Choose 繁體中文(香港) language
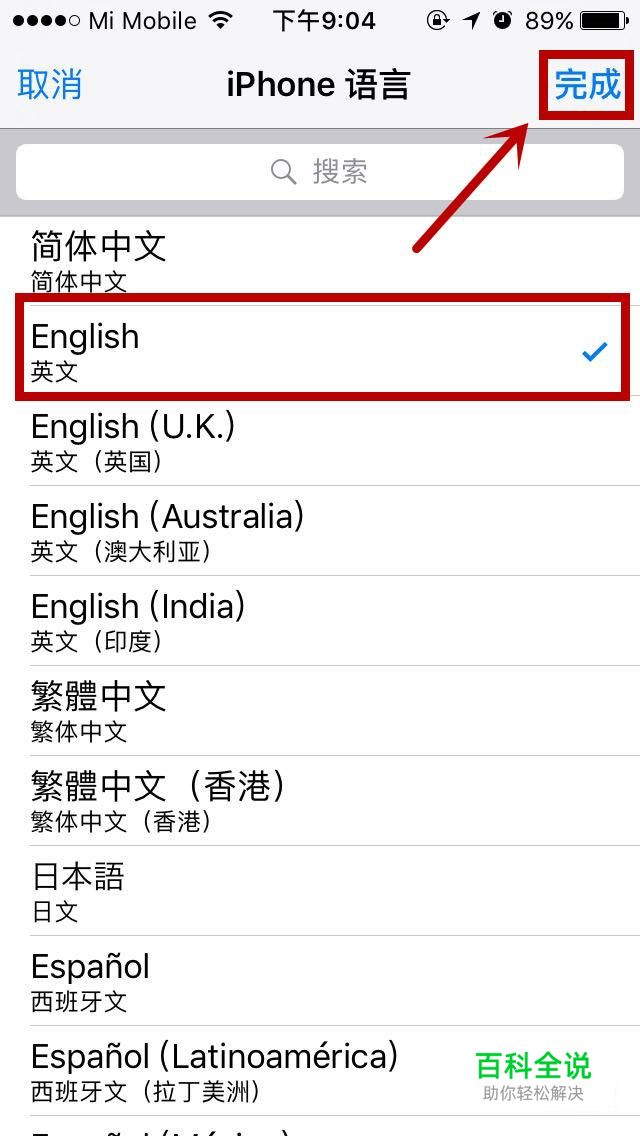This screenshot has width=640, height=1136. tap(320, 801)
